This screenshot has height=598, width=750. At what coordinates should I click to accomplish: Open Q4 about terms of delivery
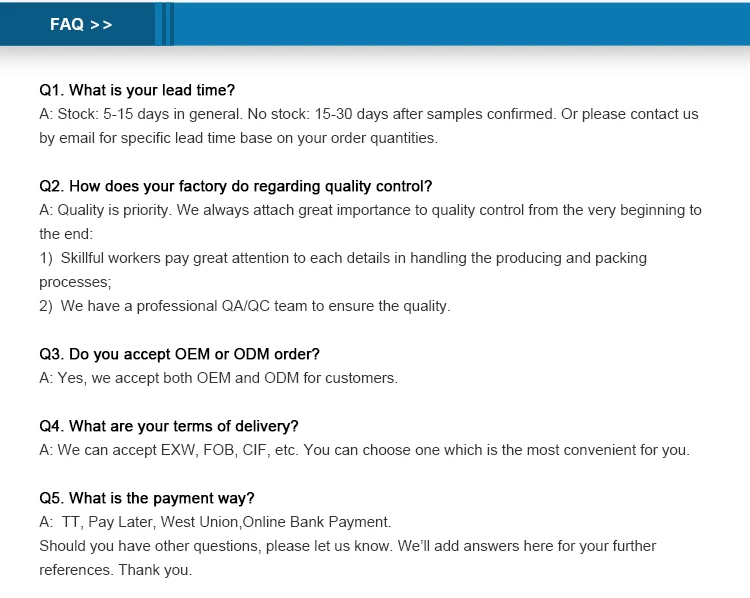click(169, 426)
